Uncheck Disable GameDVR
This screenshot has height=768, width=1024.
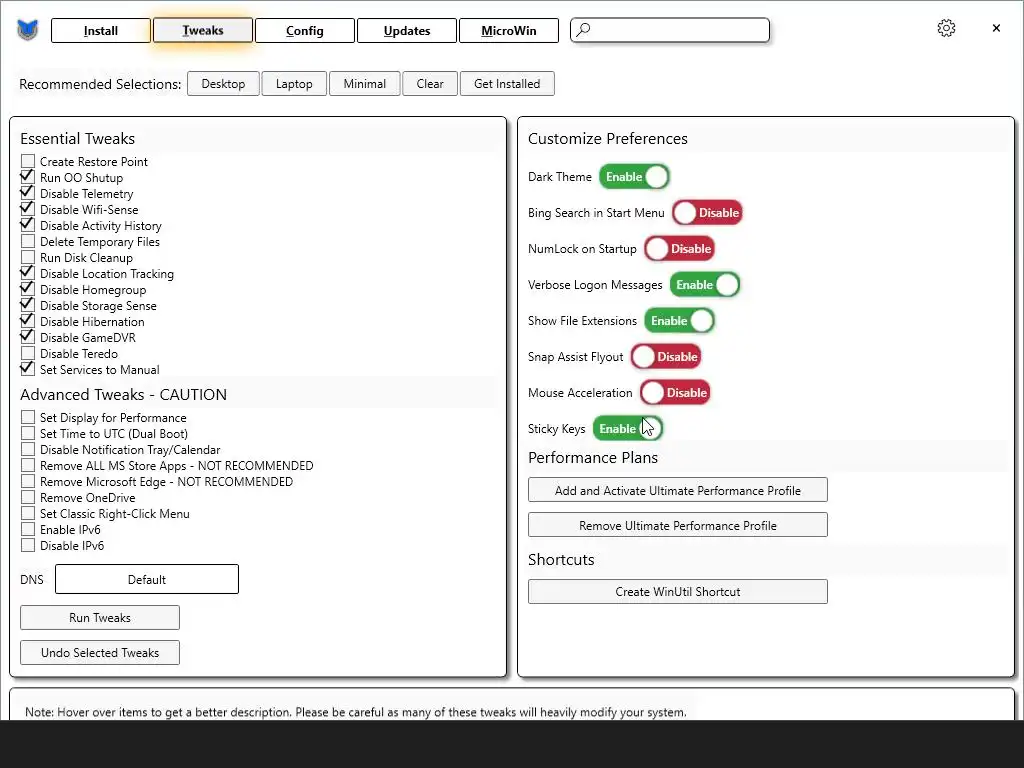coord(27,337)
